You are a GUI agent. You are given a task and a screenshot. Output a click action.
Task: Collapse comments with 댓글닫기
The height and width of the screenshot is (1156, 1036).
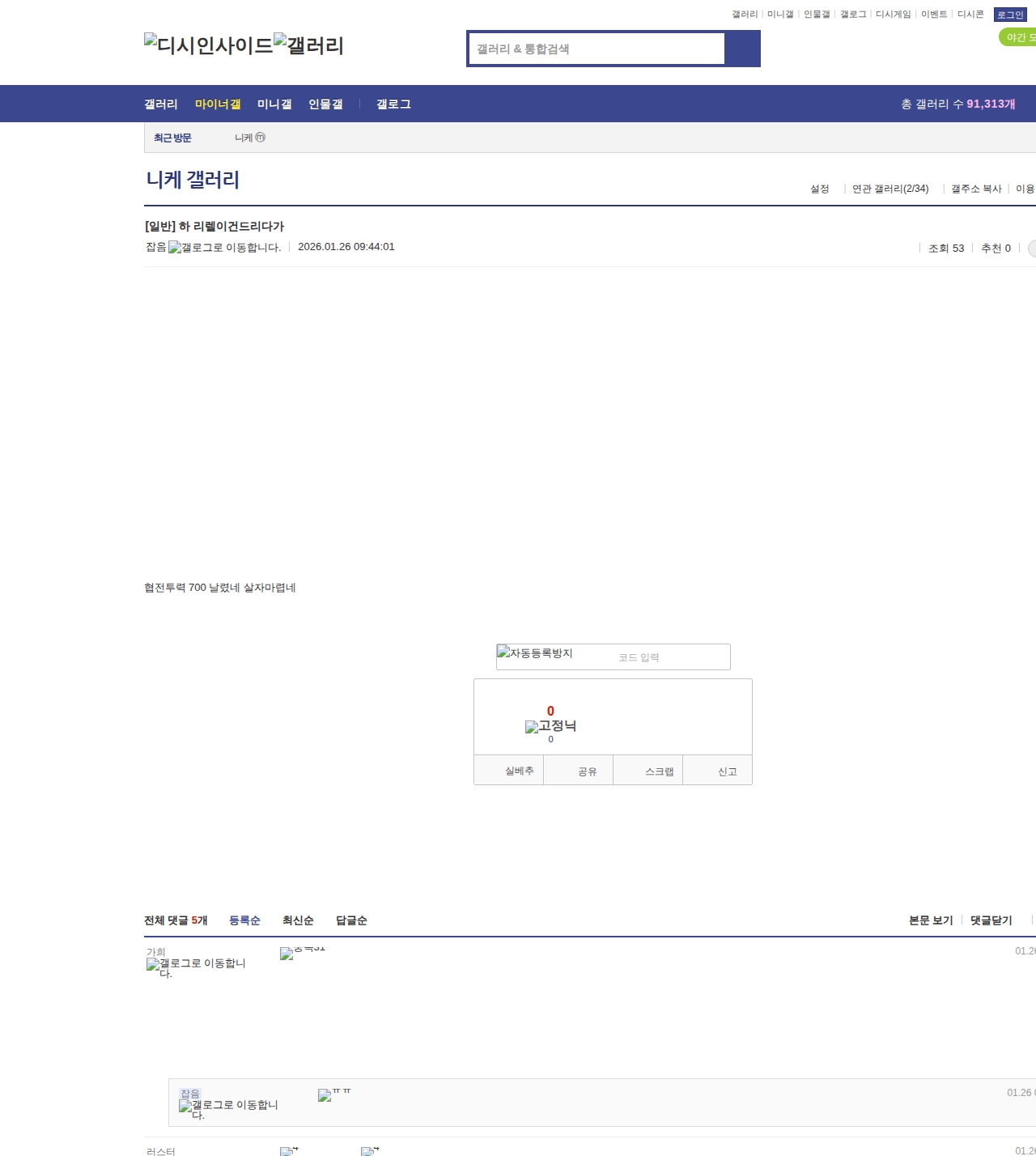[991, 920]
